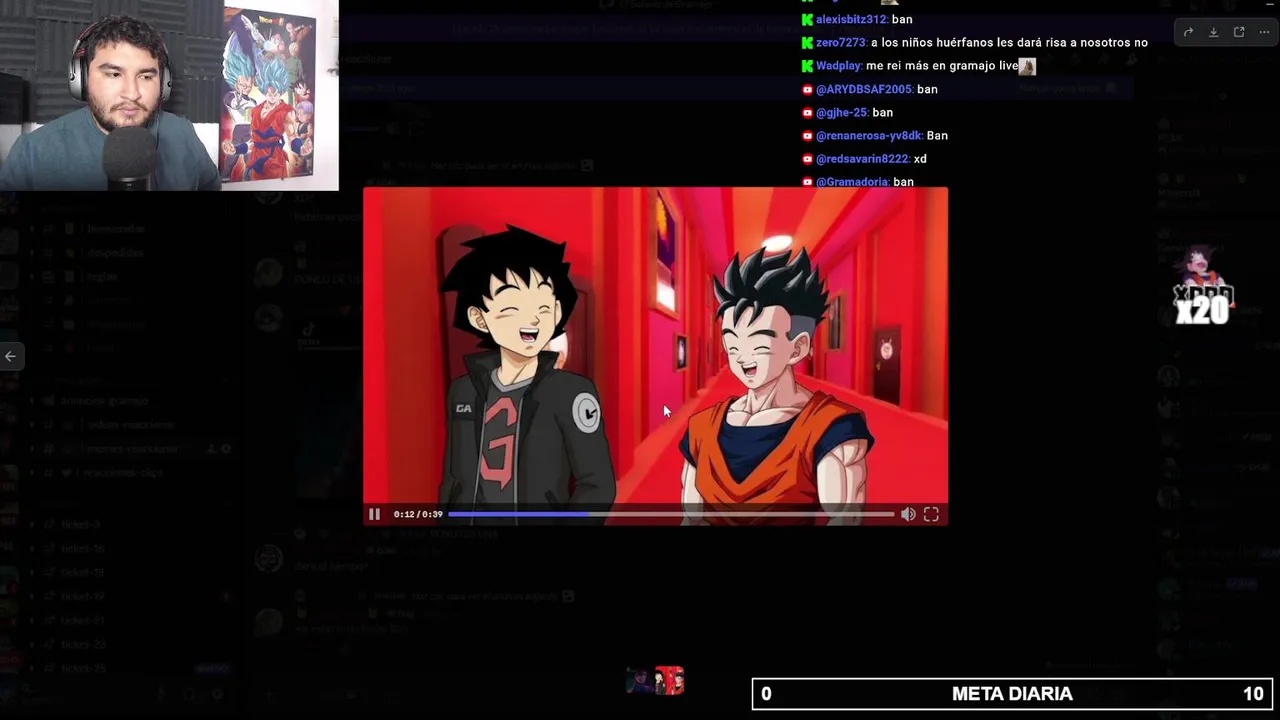Screen dimensions: 1280x720
Task: Open the ticket-19 channel in Discord
Action: [82, 597]
